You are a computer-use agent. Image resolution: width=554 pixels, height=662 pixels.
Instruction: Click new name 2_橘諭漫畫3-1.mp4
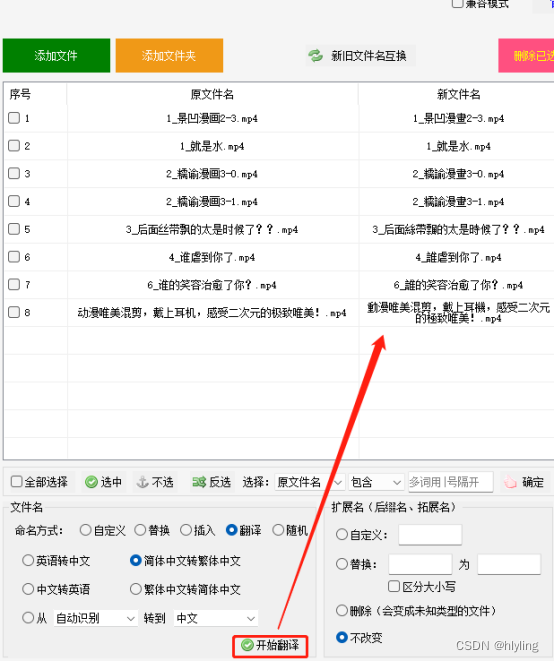458,202
